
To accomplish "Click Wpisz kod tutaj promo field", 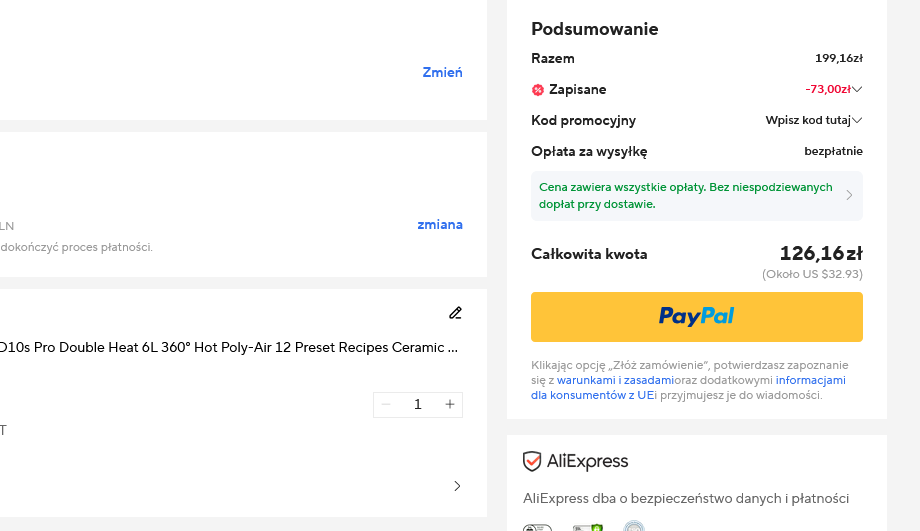I will coord(808,120).
